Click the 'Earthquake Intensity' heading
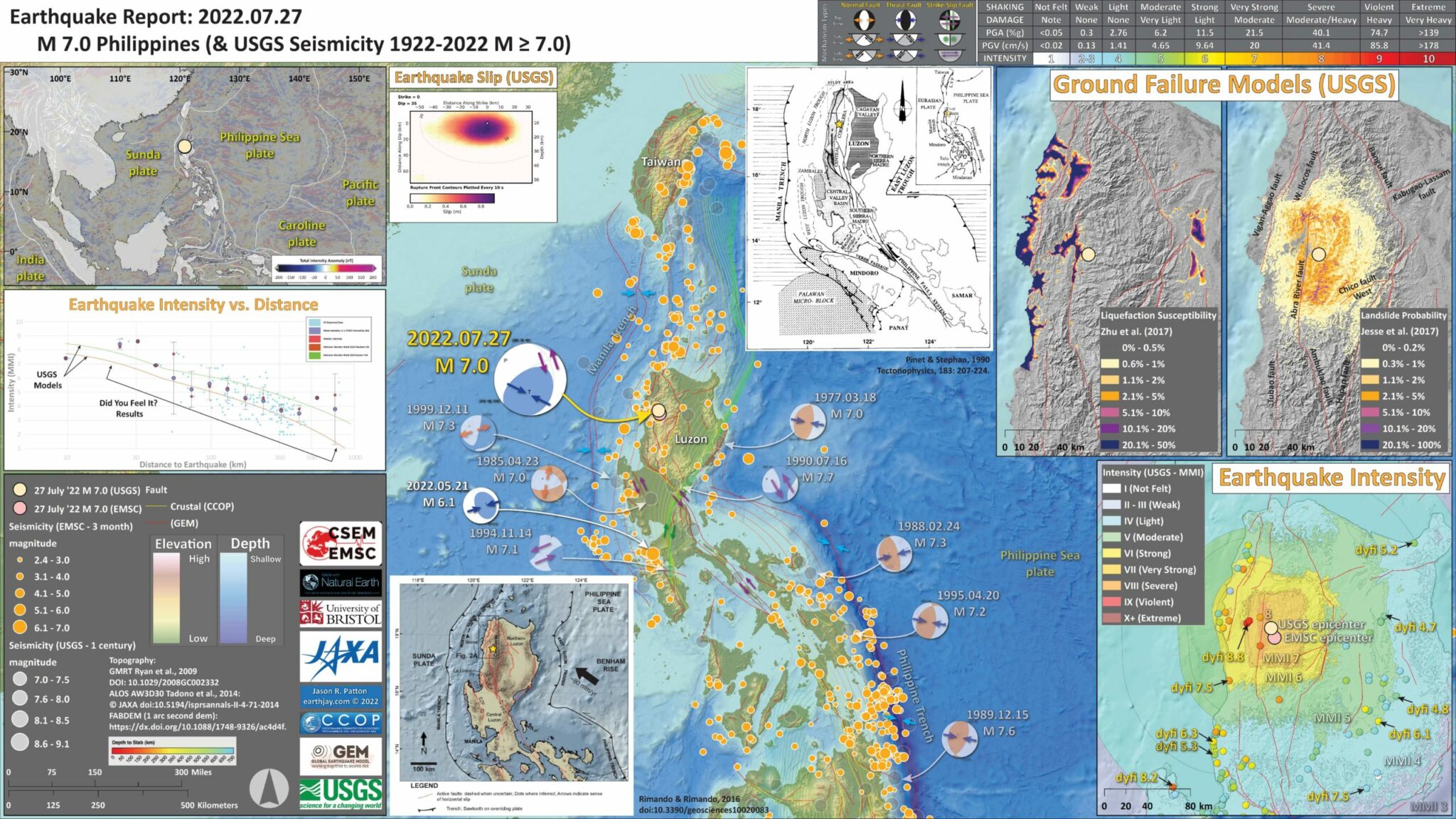 (1332, 478)
